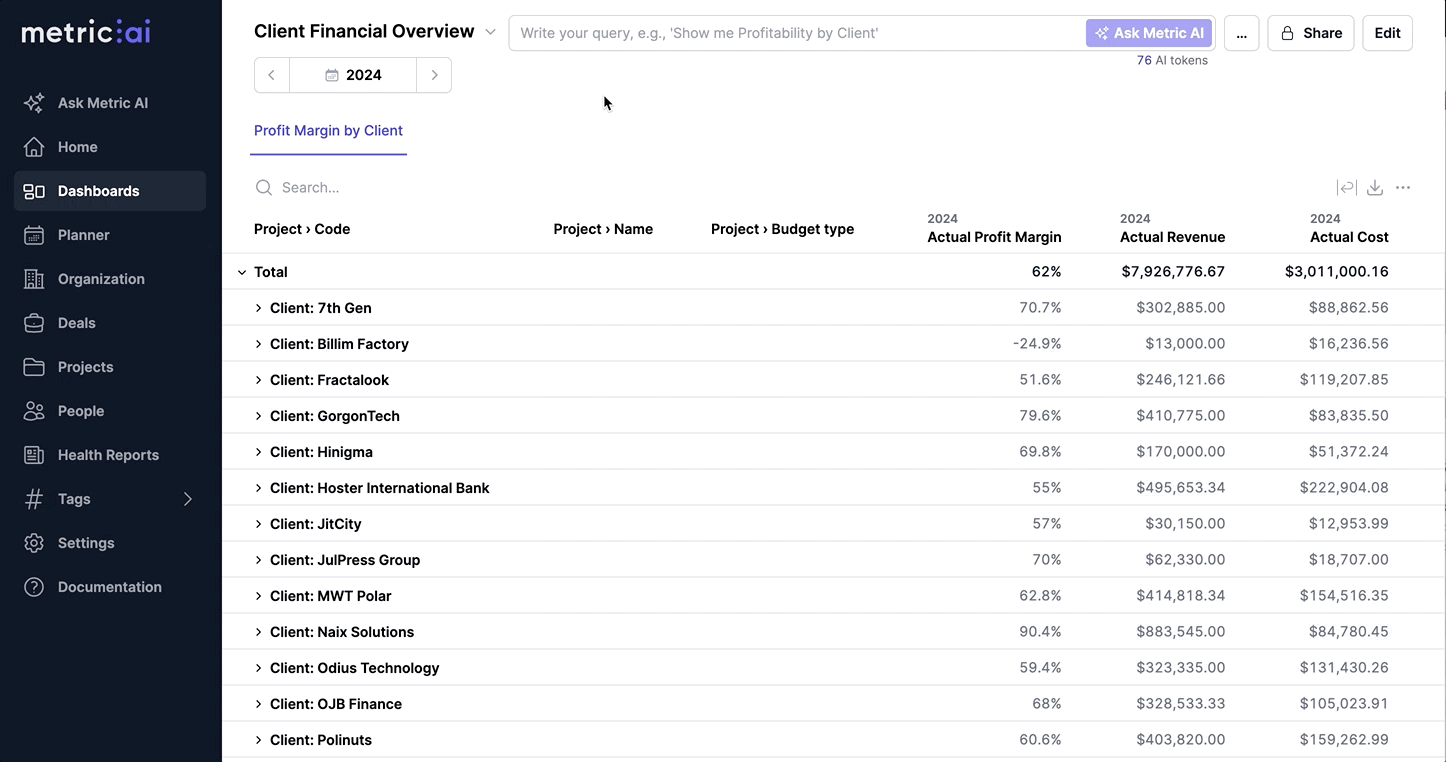Go to next year after 2024
1446x762 pixels.
(434, 75)
